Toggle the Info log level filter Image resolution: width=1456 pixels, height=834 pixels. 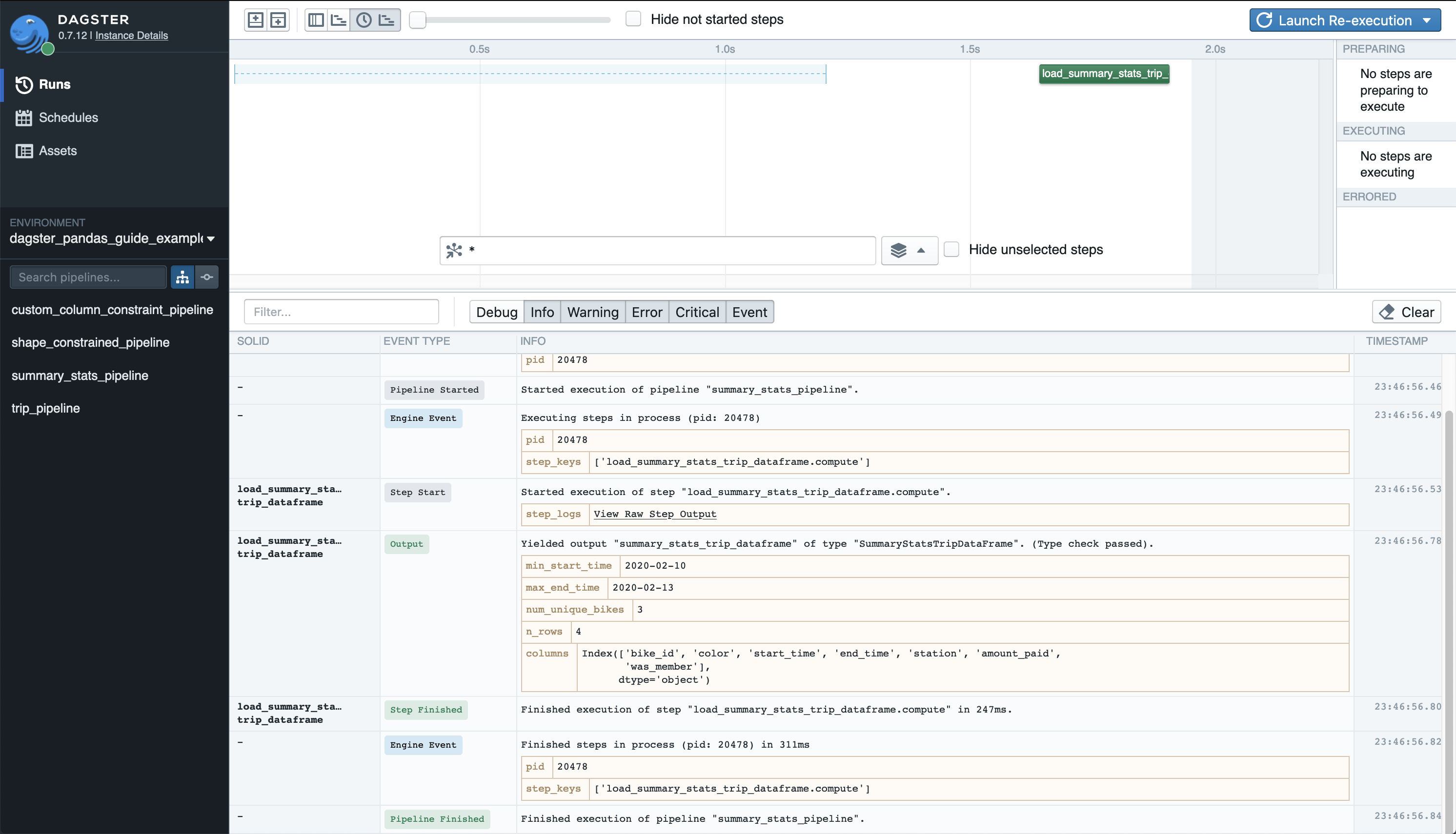(x=542, y=312)
